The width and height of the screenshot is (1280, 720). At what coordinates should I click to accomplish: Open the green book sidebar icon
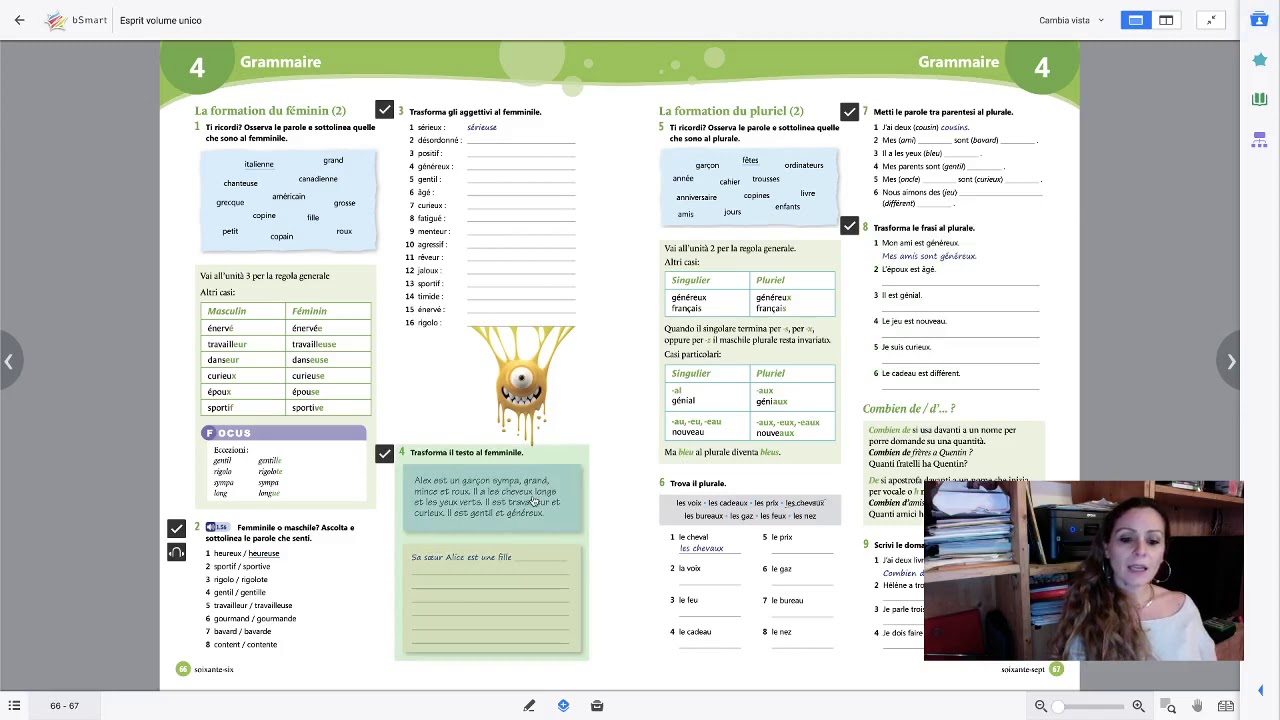click(x=1260, y=99)
